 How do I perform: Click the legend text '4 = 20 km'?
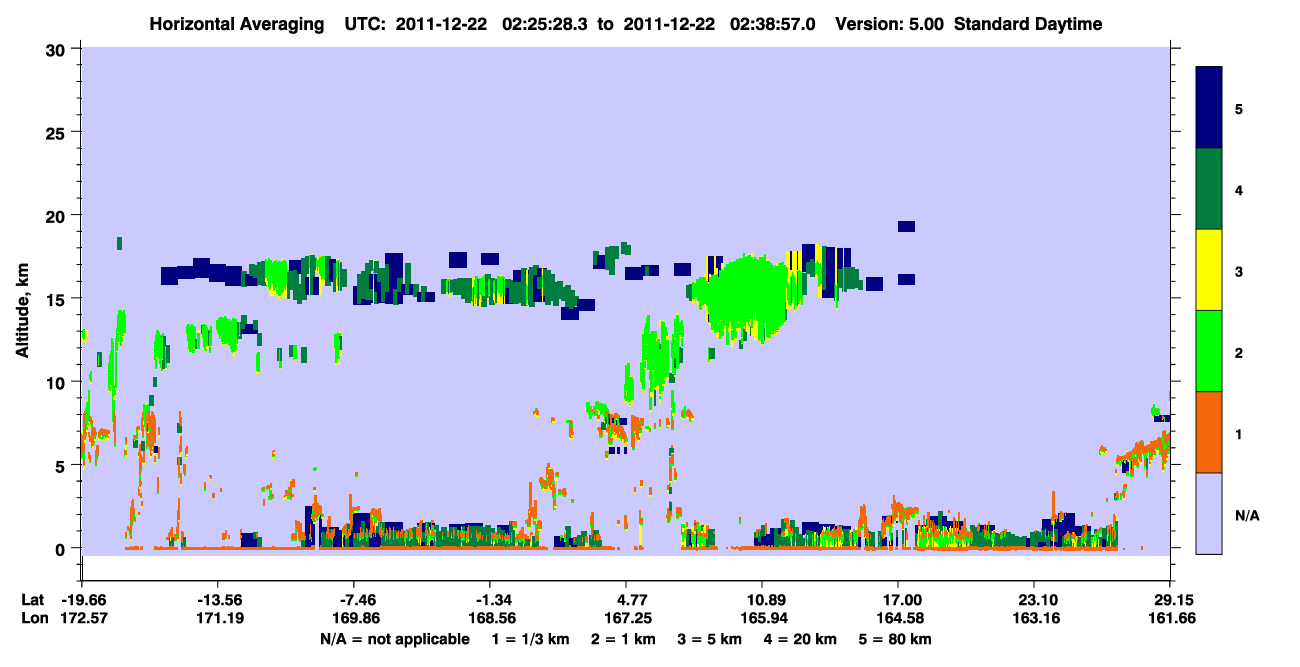802,639
